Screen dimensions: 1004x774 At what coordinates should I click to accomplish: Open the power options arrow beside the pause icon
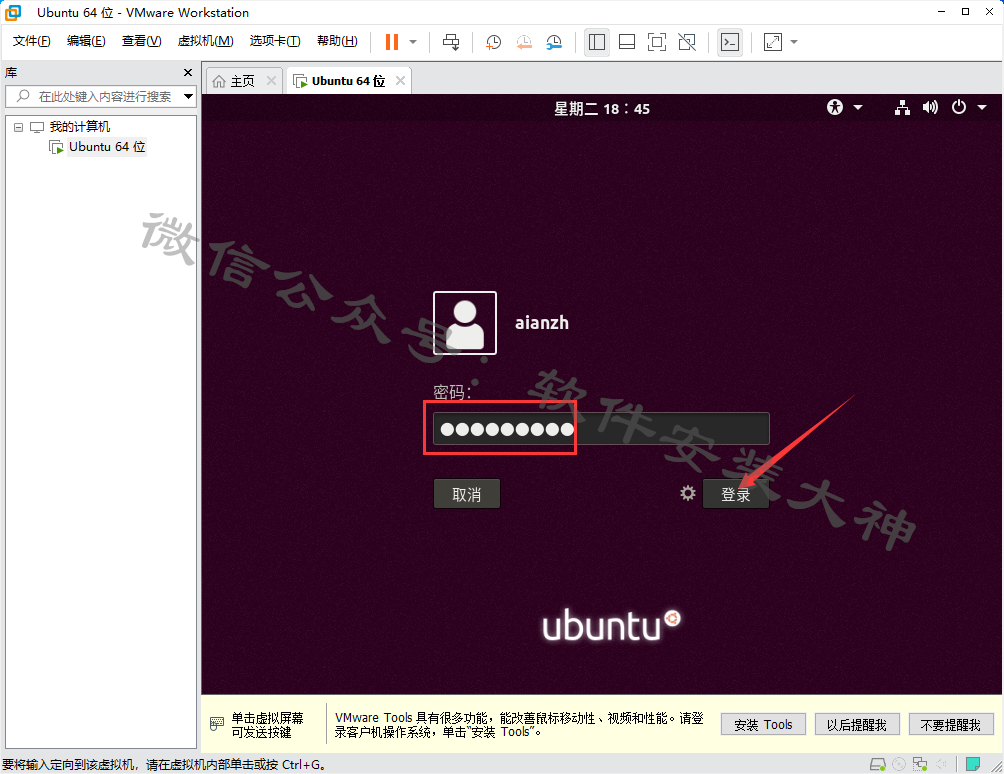(x=413, y=42)
